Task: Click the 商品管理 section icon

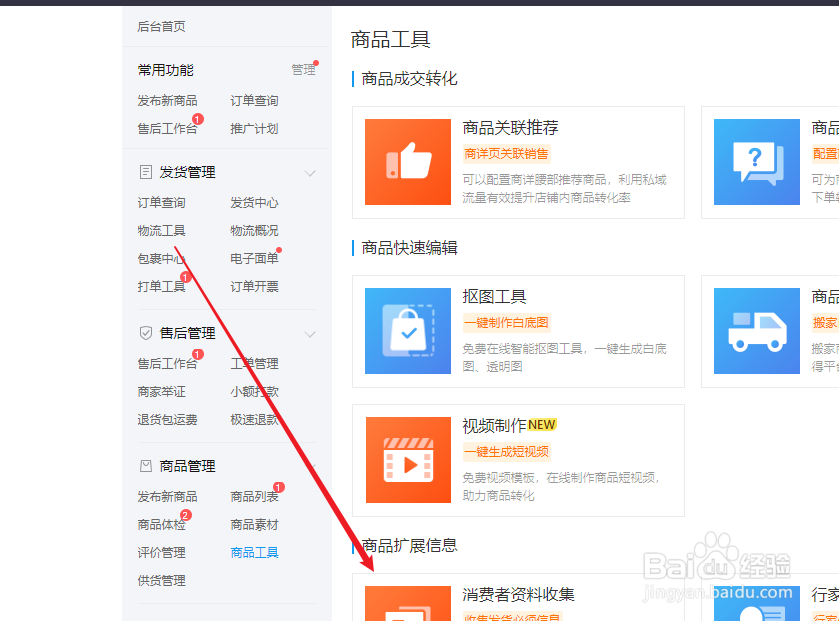Action: (x=146, y=466)
